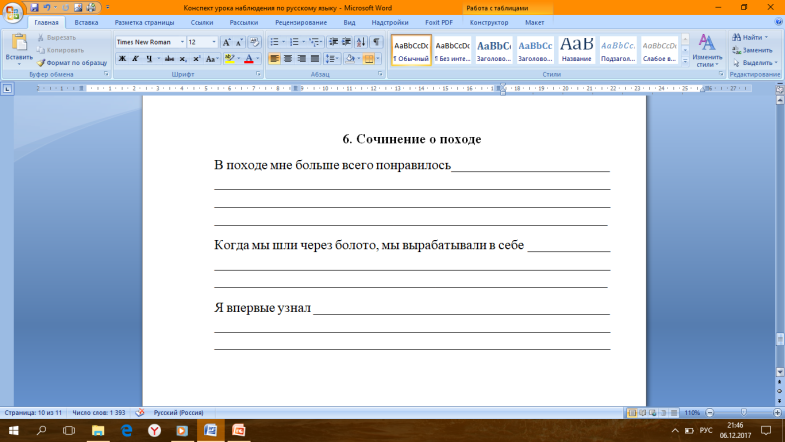Apply bulleted list
Screen dimensions: 785x442
click(x=274, y=42)
